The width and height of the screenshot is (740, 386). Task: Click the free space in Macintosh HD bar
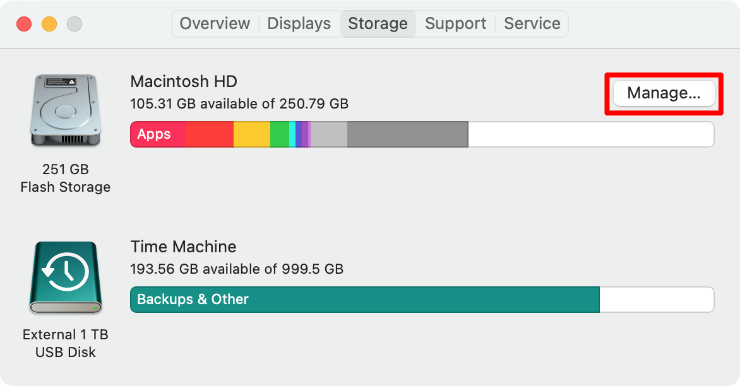[x=591, y=134]
